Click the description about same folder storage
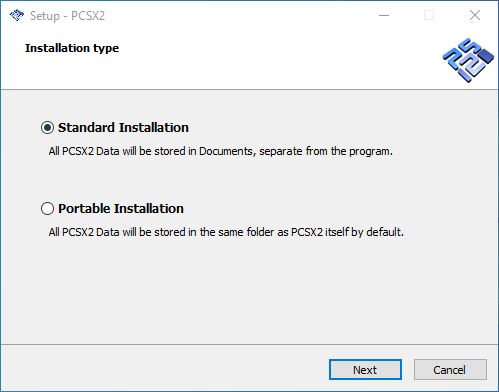This screenshot has width=499, height=392. [x=226, y=232]
